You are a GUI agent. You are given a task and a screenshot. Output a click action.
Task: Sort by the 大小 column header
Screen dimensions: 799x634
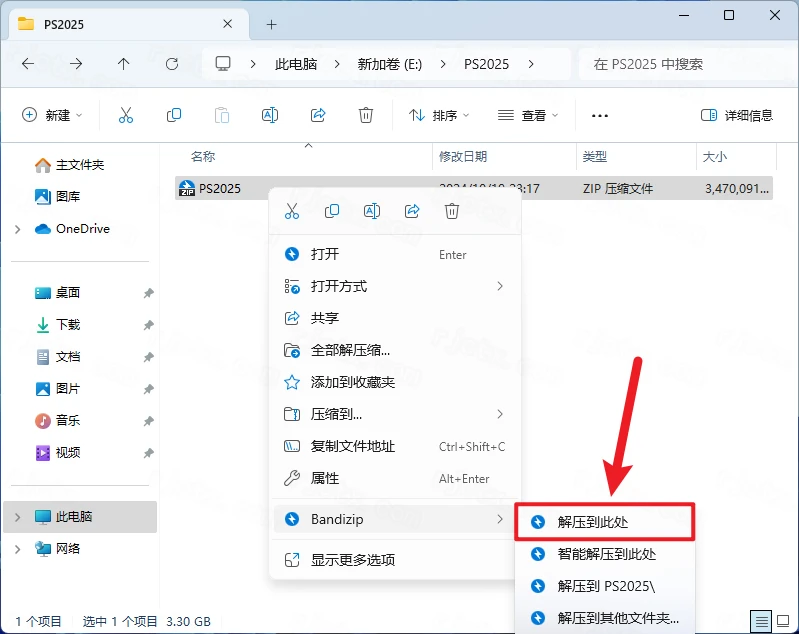point(715,156)
